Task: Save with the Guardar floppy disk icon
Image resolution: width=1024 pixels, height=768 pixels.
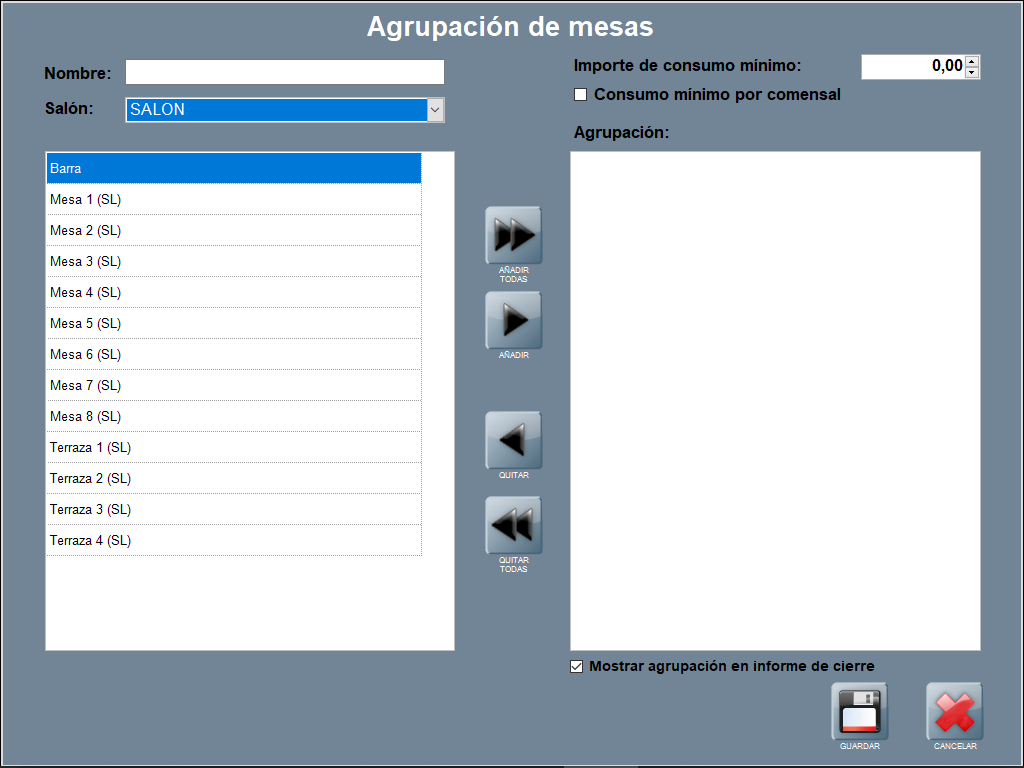Action: click(859, 712)
